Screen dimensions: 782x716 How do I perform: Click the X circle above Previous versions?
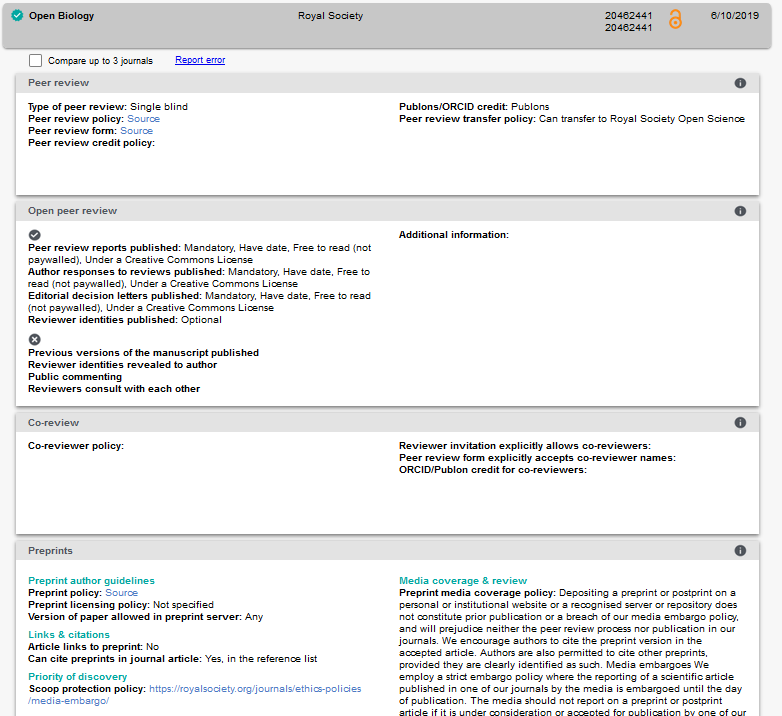pos(34,340)
